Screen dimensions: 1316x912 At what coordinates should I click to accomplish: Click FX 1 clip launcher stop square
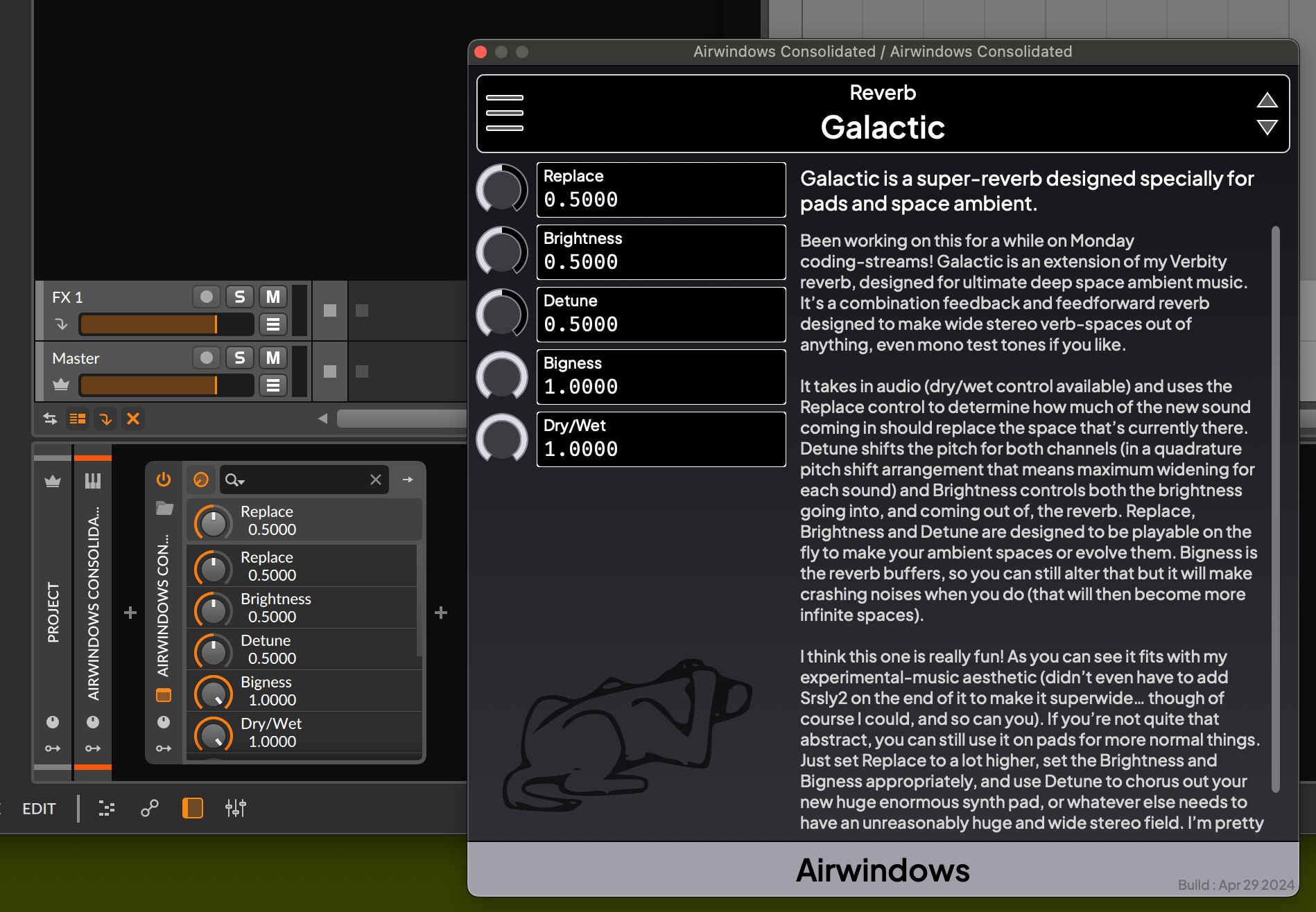point(330,310)
